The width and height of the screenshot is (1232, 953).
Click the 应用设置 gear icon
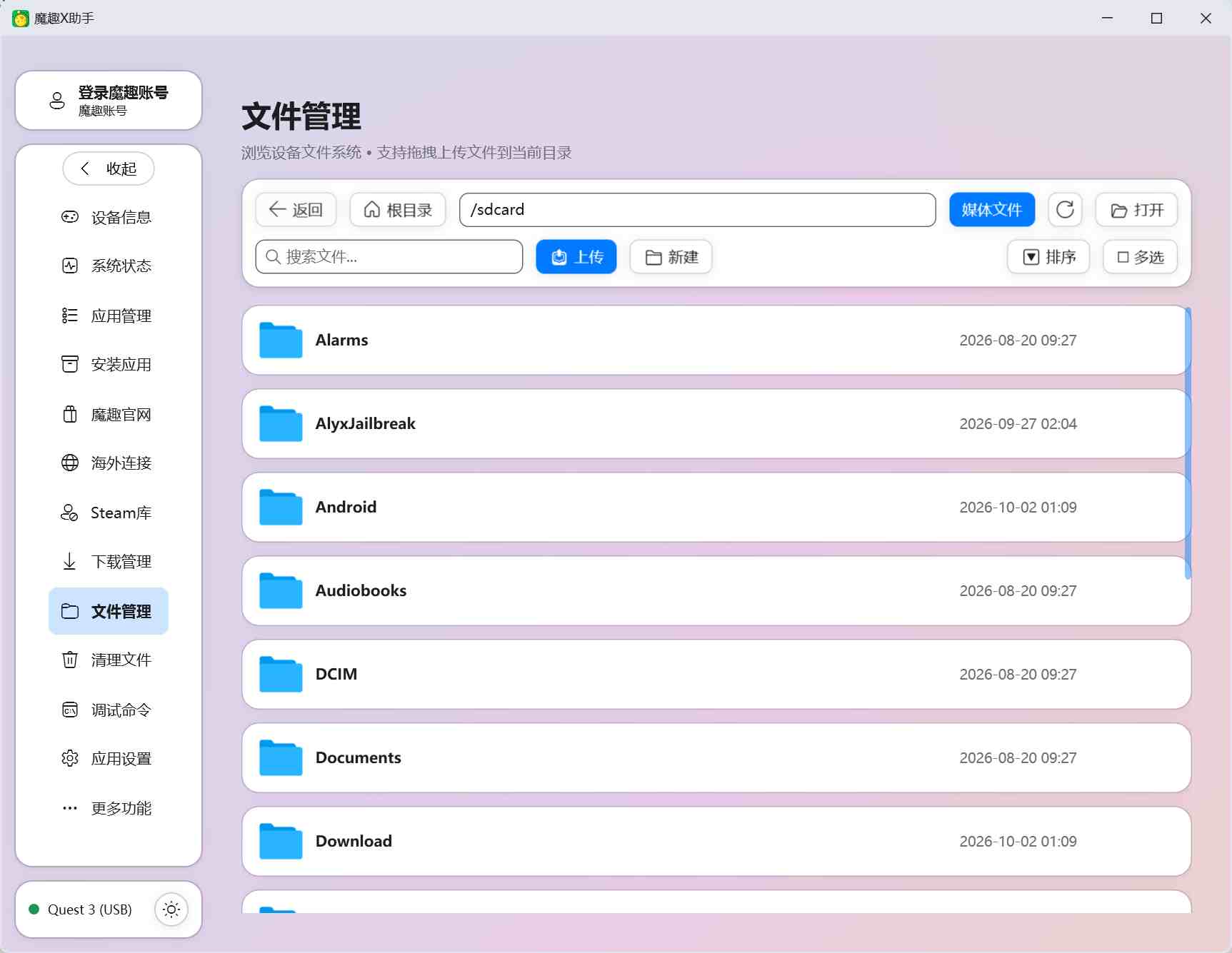click(70, 758)
